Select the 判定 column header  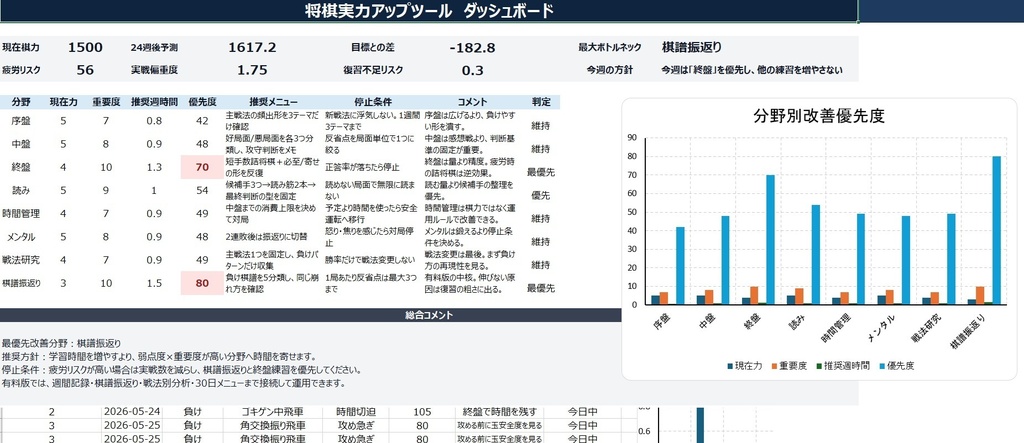(x=541, y=102)
